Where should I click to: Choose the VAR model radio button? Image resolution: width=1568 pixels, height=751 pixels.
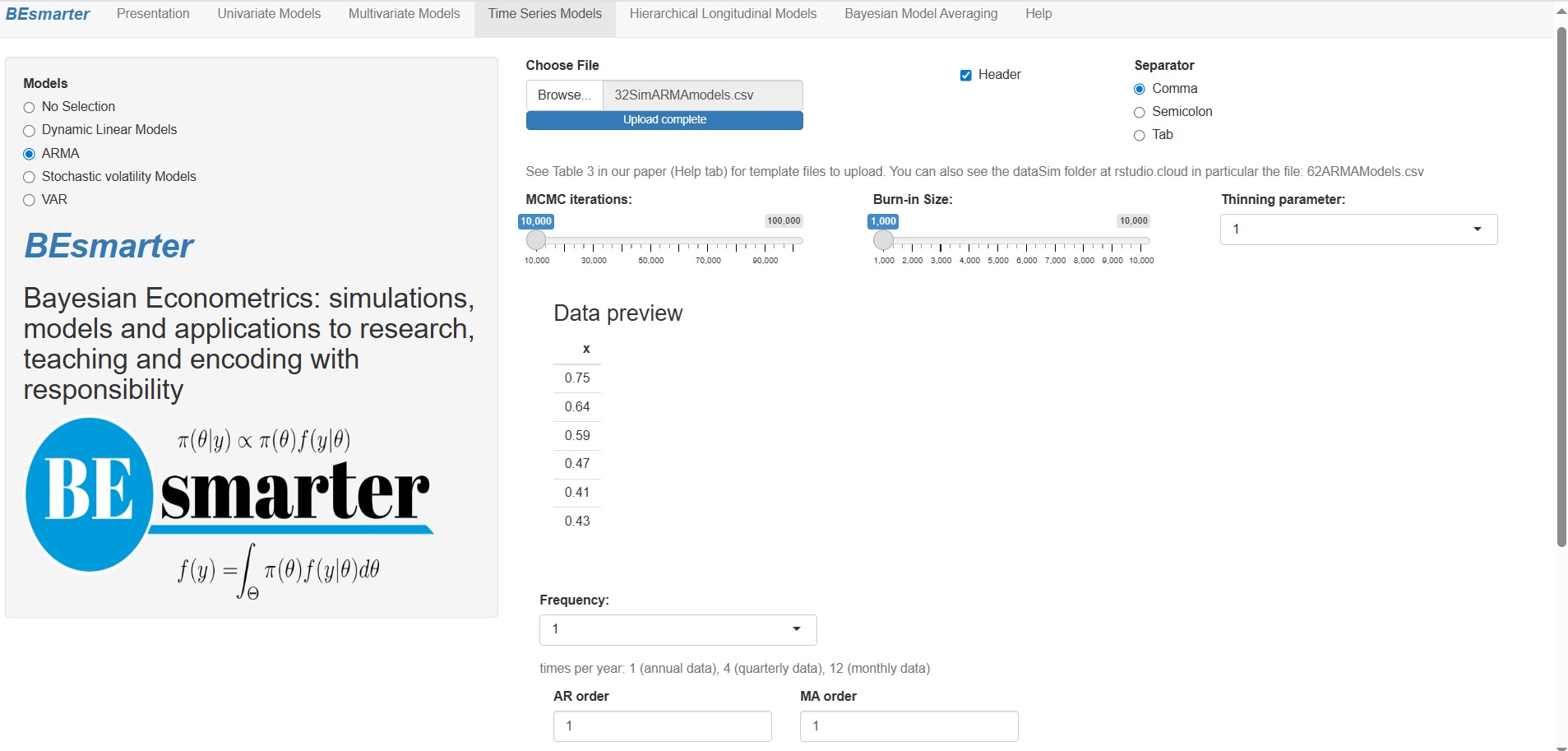[x=30, y=200]
